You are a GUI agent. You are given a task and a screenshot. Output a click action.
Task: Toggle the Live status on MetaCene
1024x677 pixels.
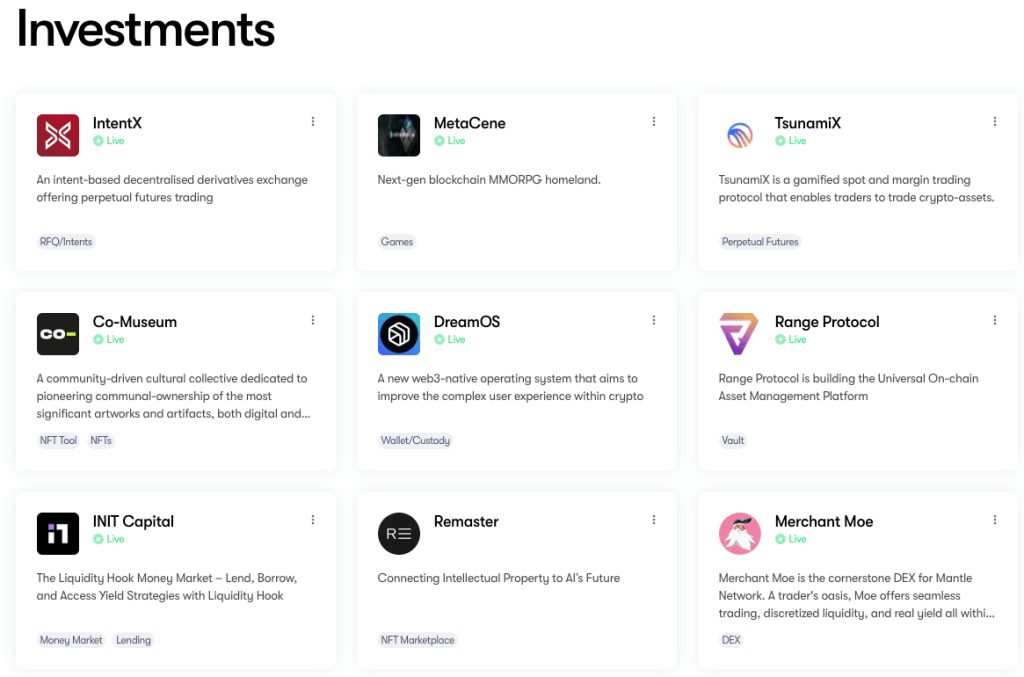pos(450,141)
